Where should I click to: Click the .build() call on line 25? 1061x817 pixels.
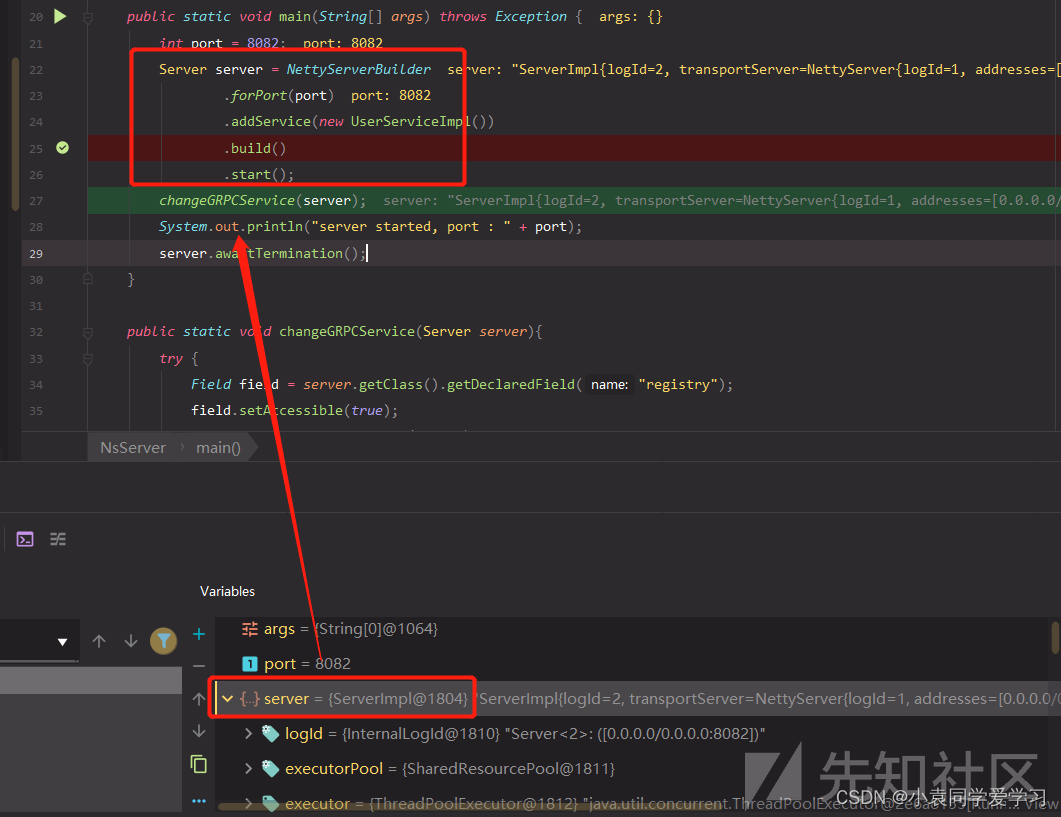[x=255, y=148]
